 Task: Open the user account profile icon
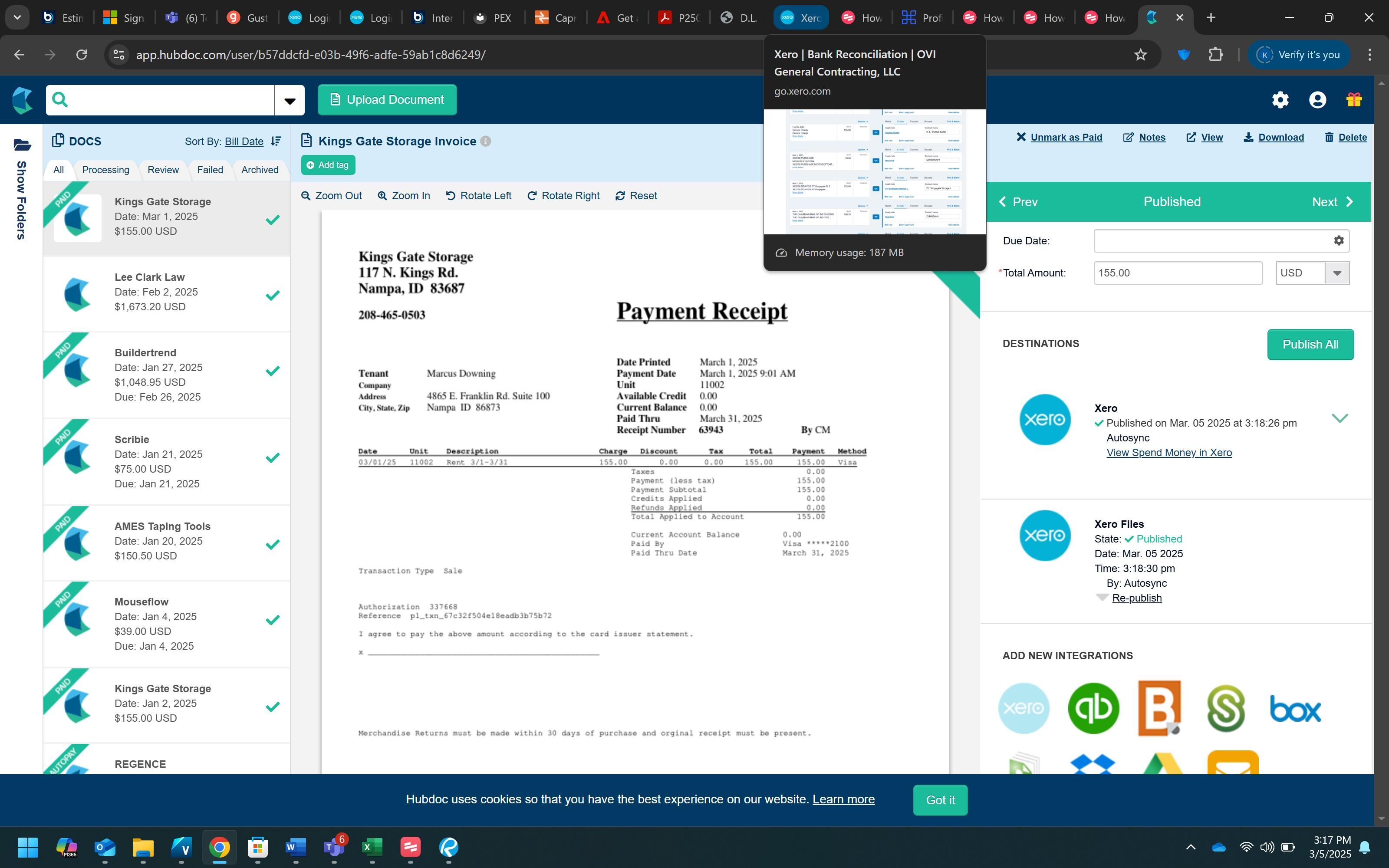(1317, 100)
